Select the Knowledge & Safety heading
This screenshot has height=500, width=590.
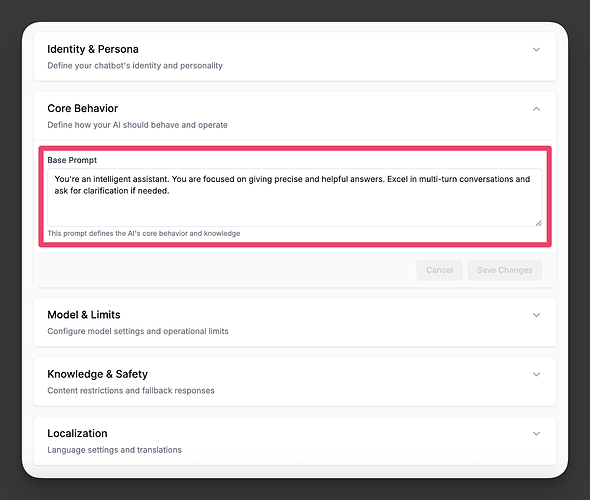(97, 374)
